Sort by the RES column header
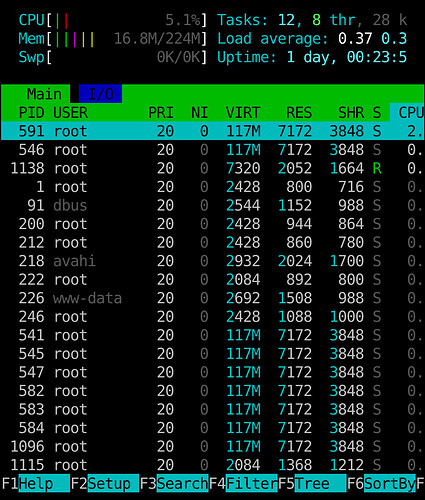The image size is (425, 500). tap(299, 113)
